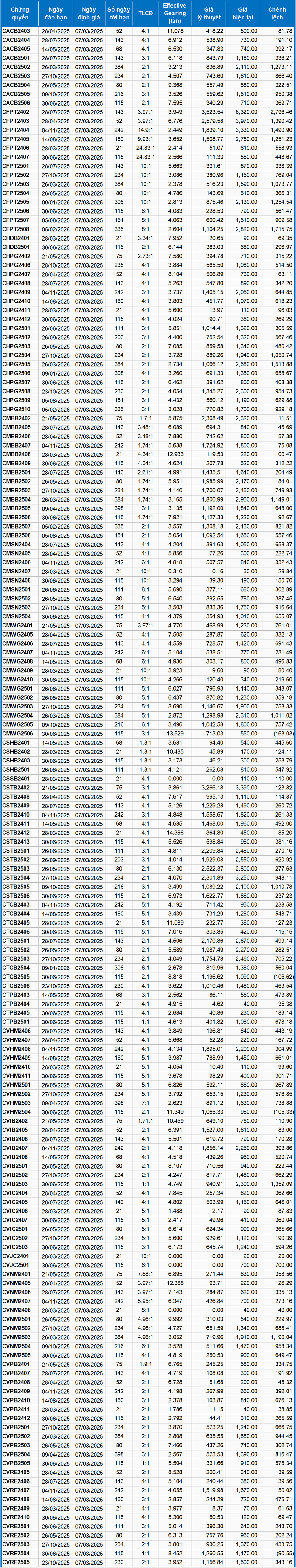The width and height of the screenshot is (296, 1568).
Task: Click the 'Số ngày tới hạn' column header
Action: pos(119,14)
